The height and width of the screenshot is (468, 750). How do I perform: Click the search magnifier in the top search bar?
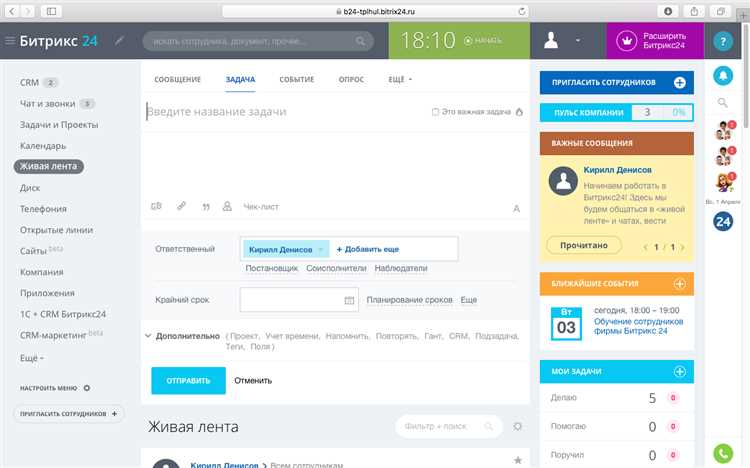(360, 41)
